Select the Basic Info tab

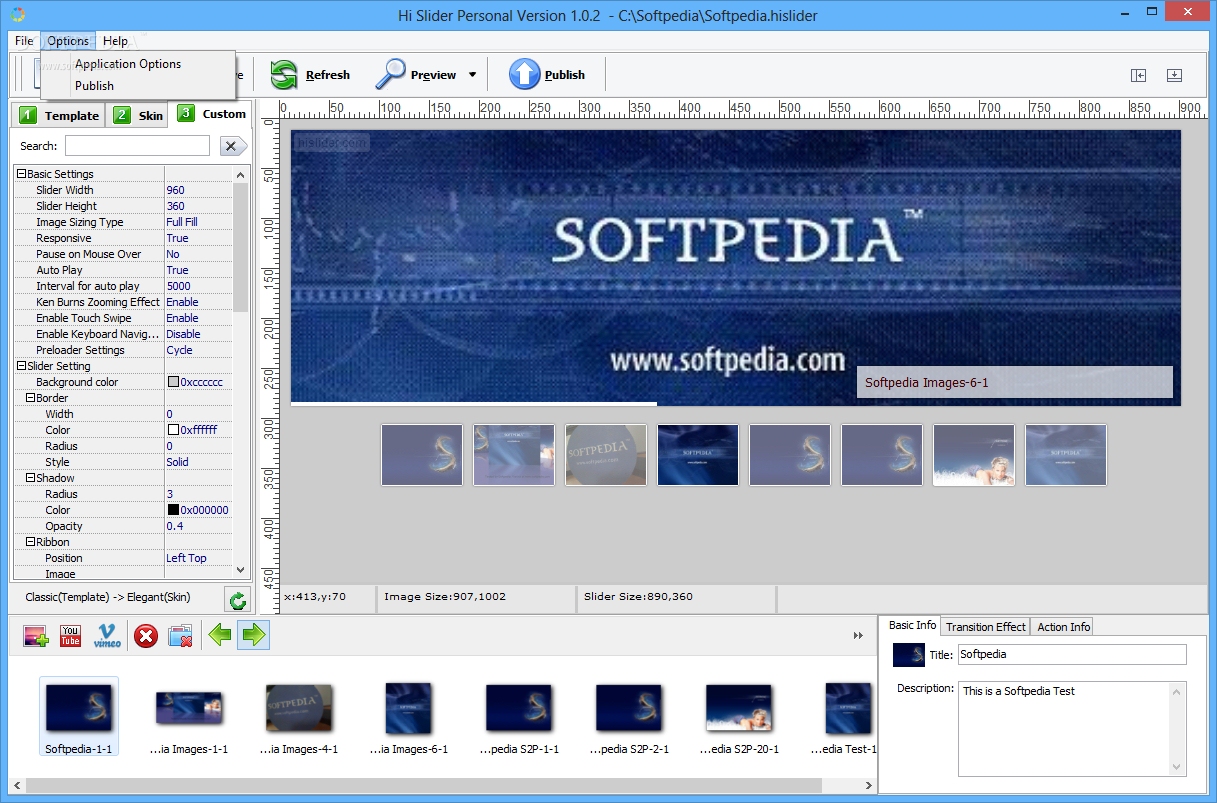coord(912,625)
